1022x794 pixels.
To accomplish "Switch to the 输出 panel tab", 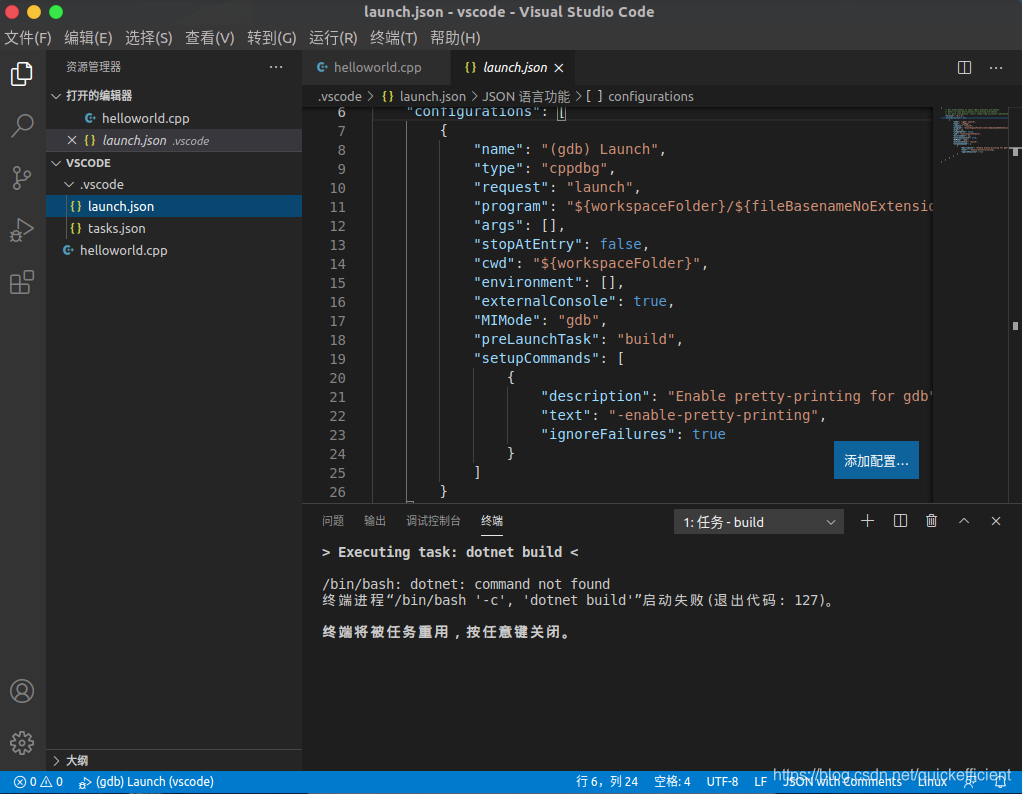I will coord(375,521).
